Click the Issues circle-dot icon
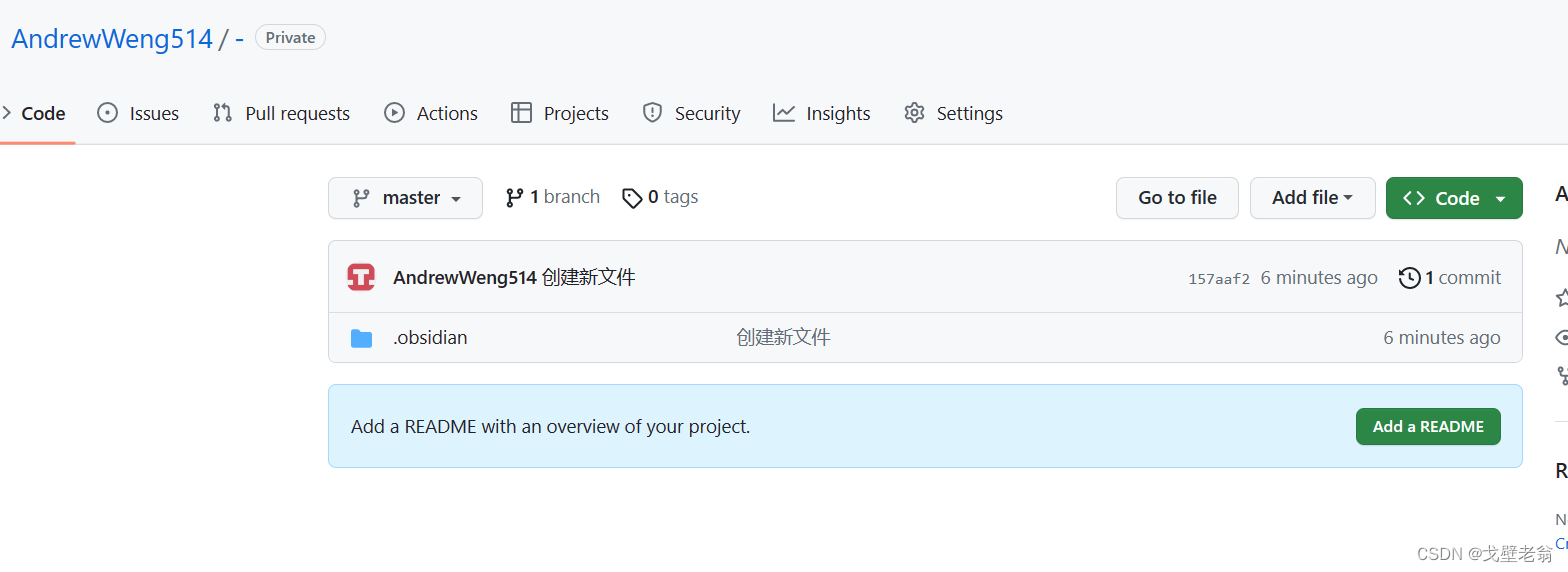 click(107, 113)
